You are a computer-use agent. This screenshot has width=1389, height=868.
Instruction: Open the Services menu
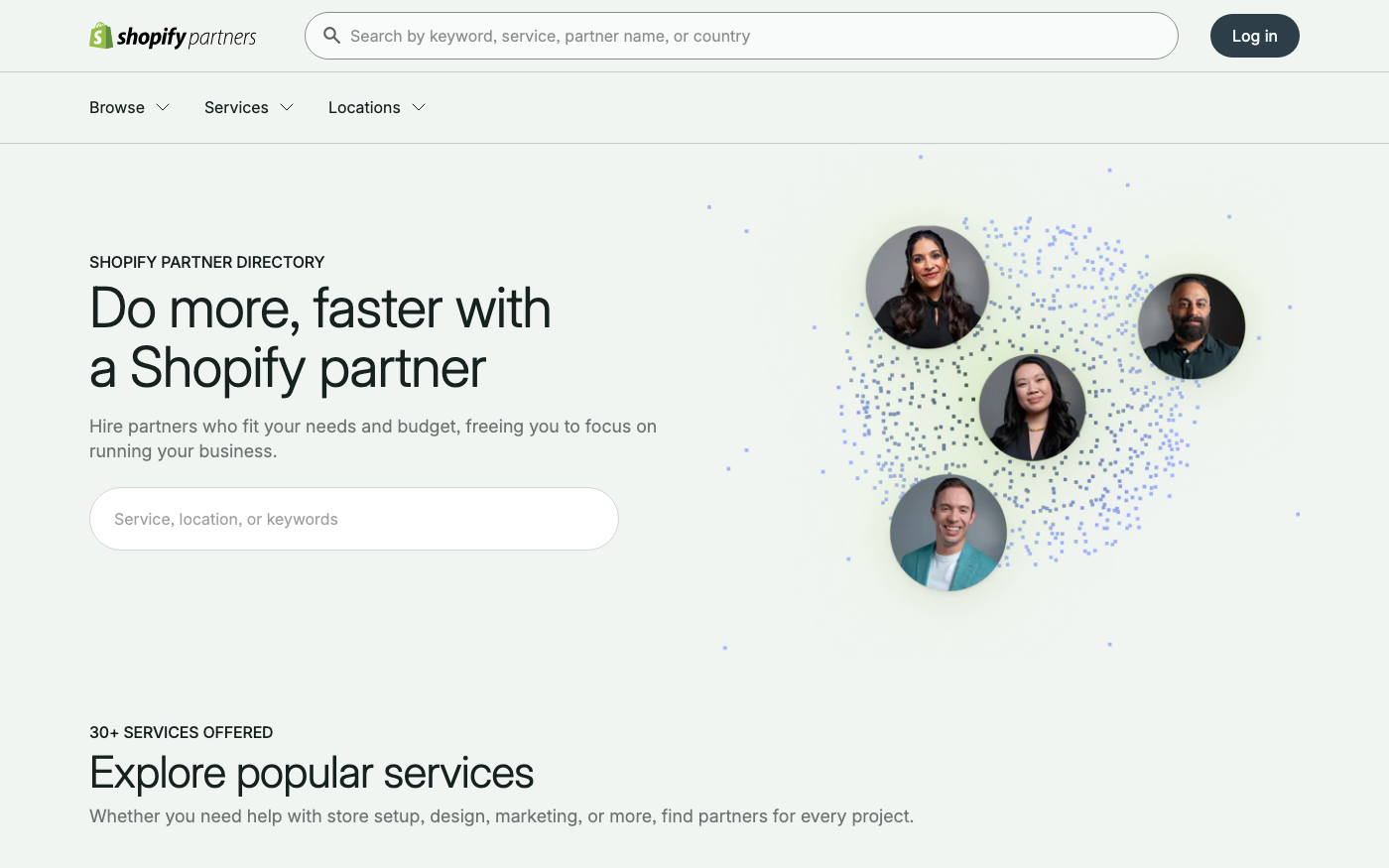point(236,107)
